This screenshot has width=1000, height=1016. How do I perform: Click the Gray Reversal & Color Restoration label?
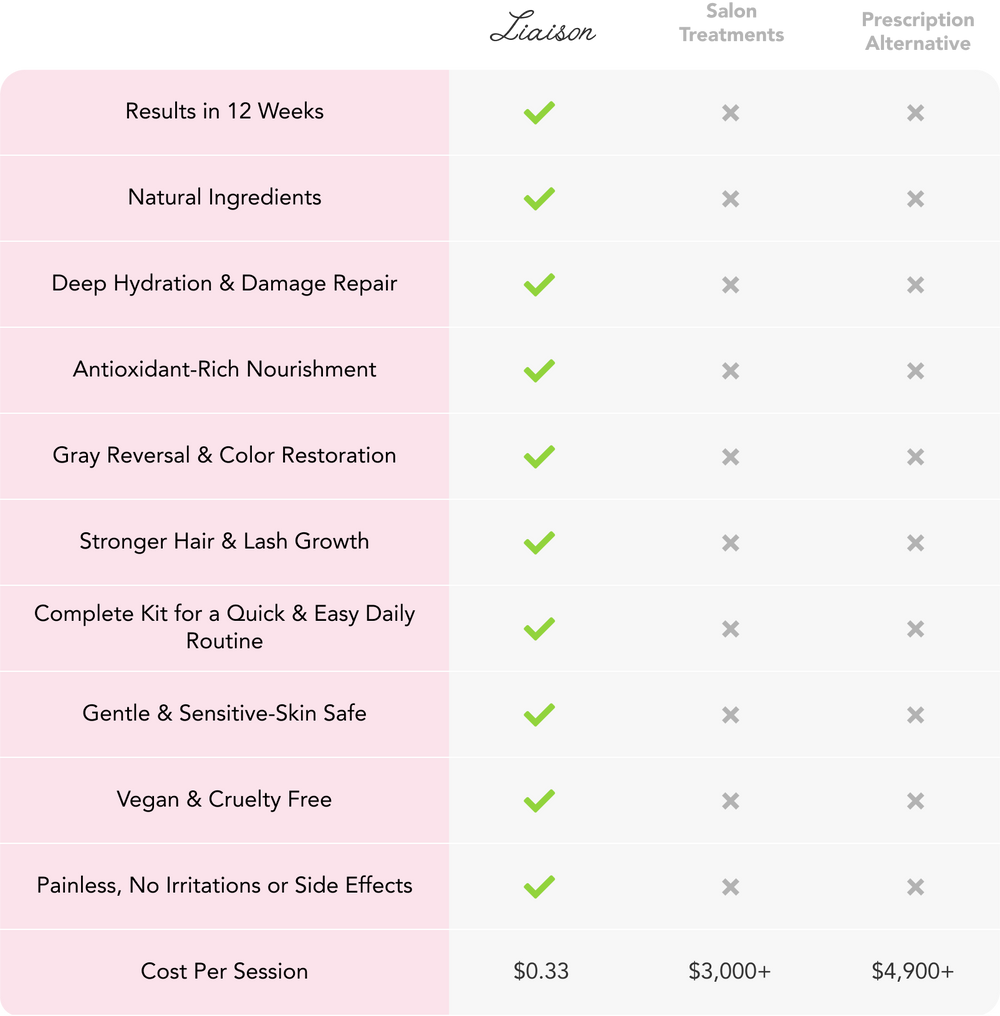(x=224, y=455)
